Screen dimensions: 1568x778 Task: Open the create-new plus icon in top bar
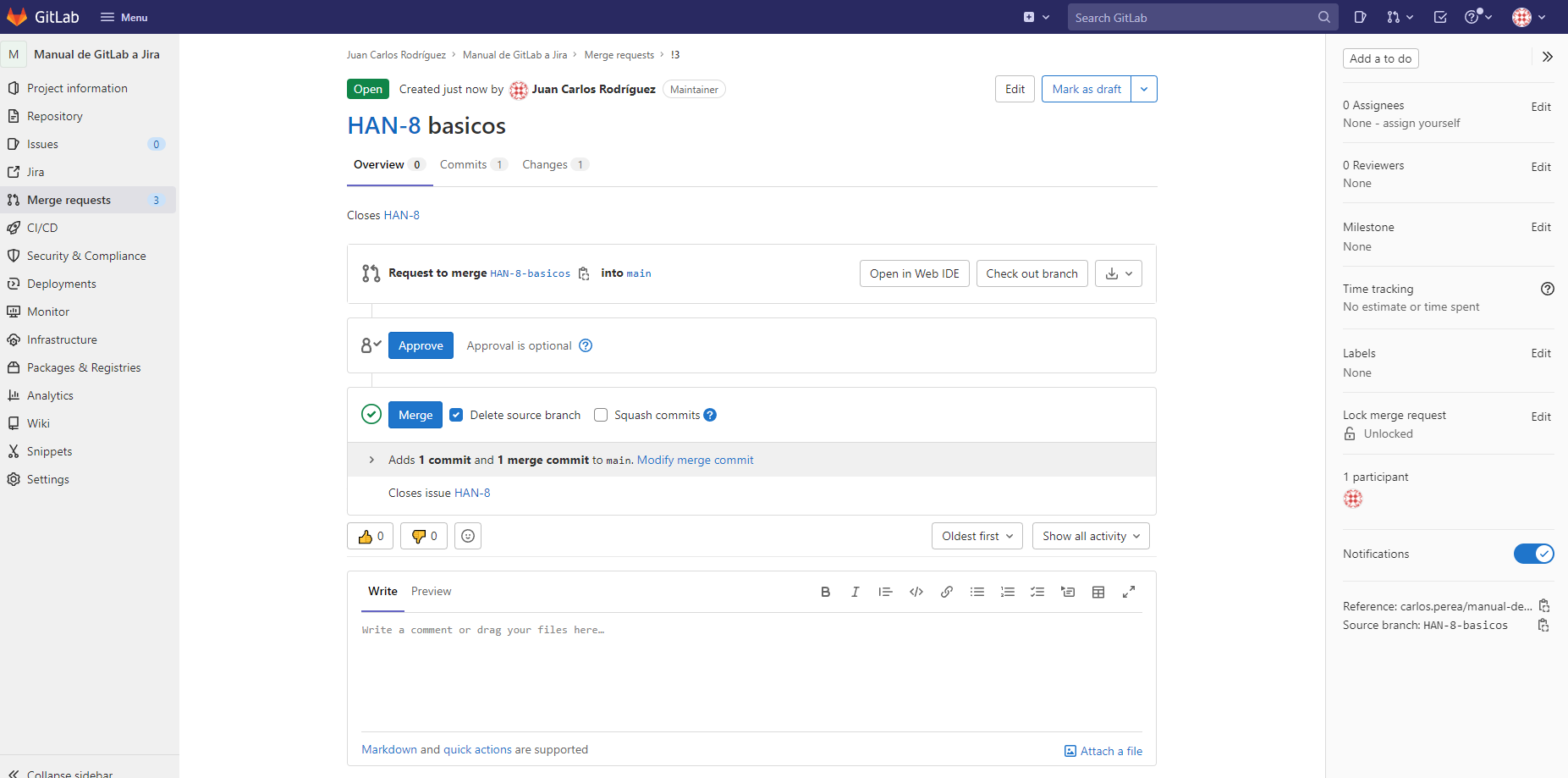pos(1036,17)
